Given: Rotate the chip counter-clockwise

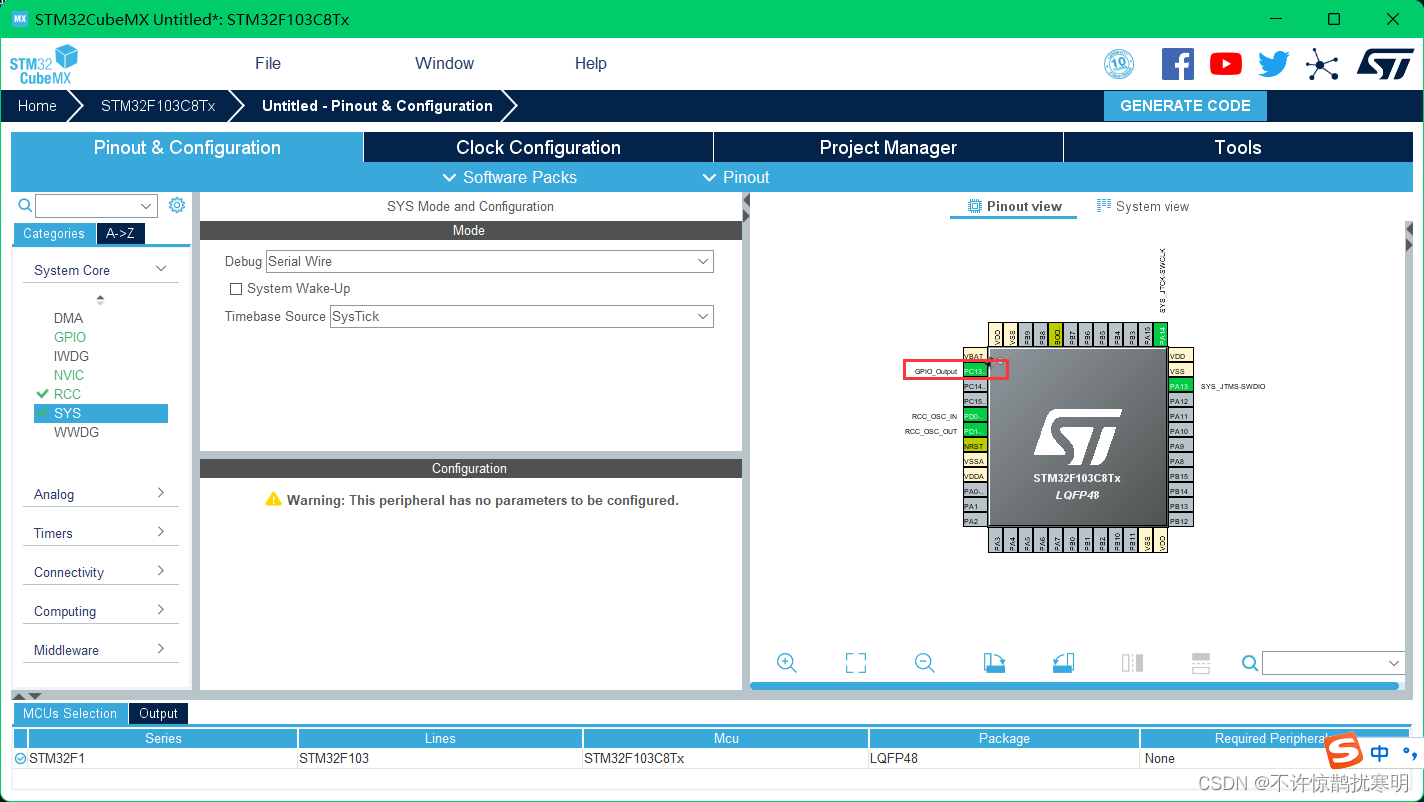Looking at the screenshot, I should [1063, 663].
